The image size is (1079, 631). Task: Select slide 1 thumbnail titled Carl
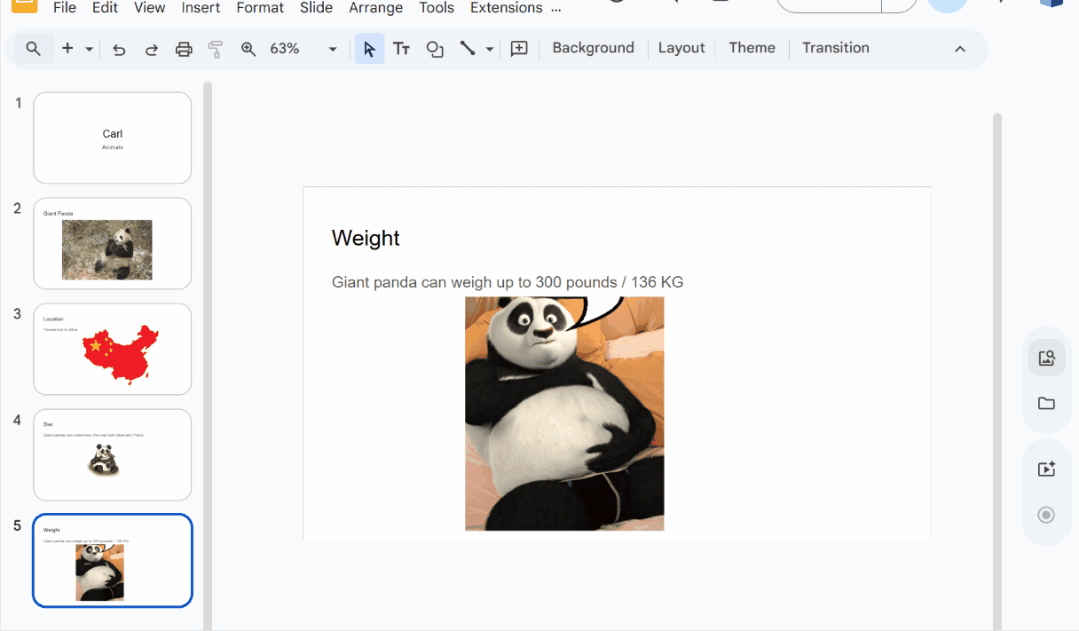[x=113, y=138]
